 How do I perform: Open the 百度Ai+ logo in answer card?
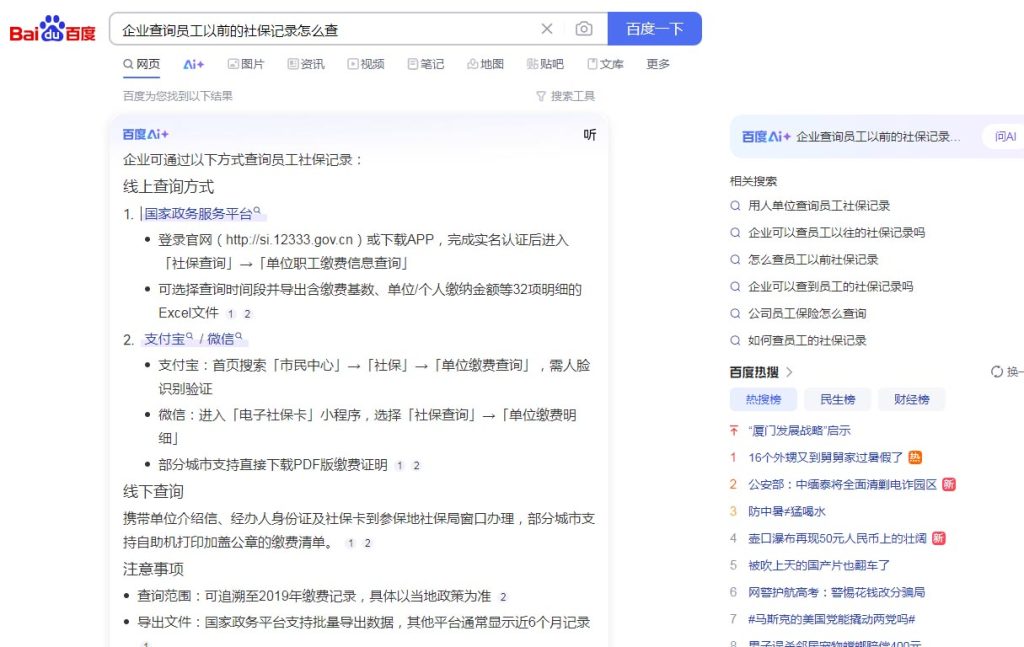pyautogui.click(x=146, y=134)
